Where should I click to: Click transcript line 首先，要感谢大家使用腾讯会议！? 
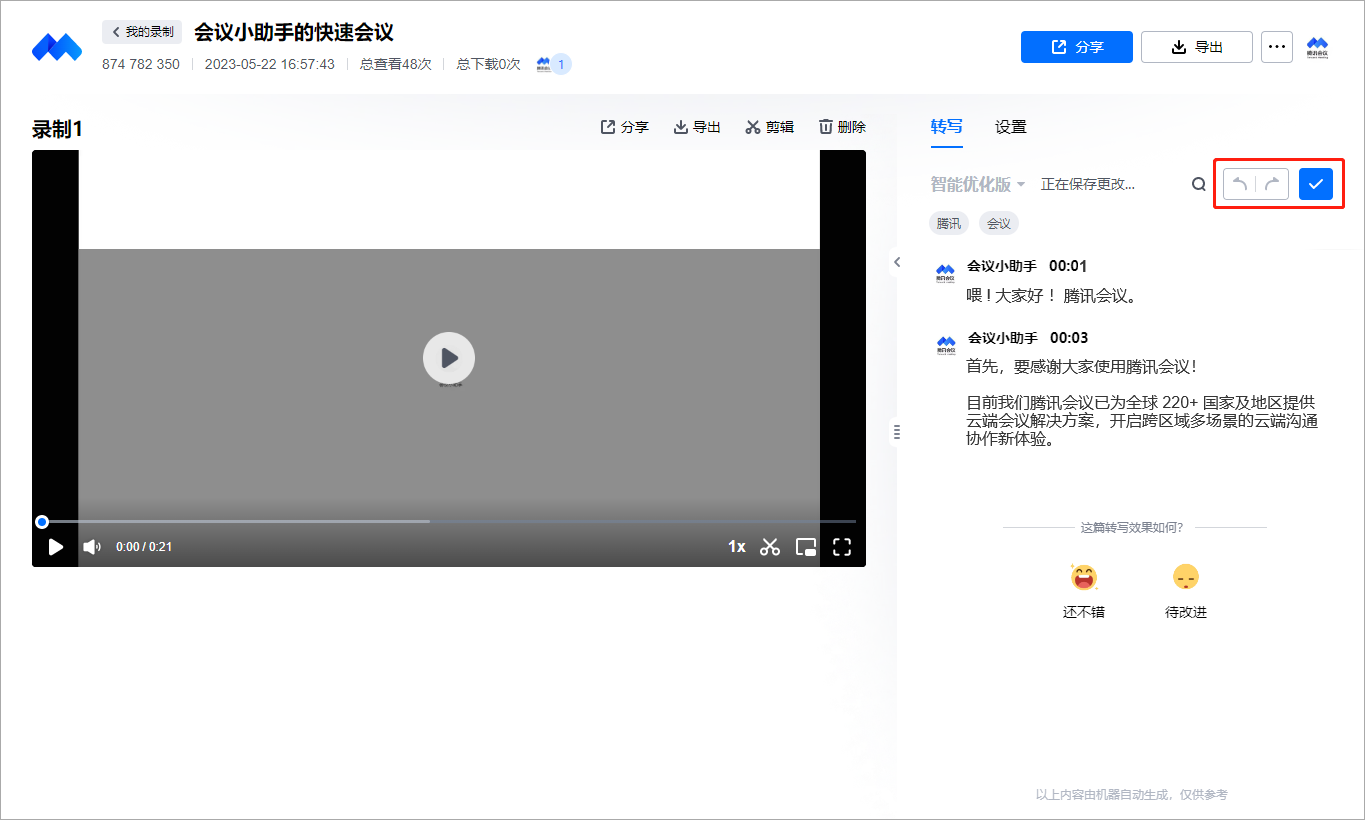(1082, 367)
